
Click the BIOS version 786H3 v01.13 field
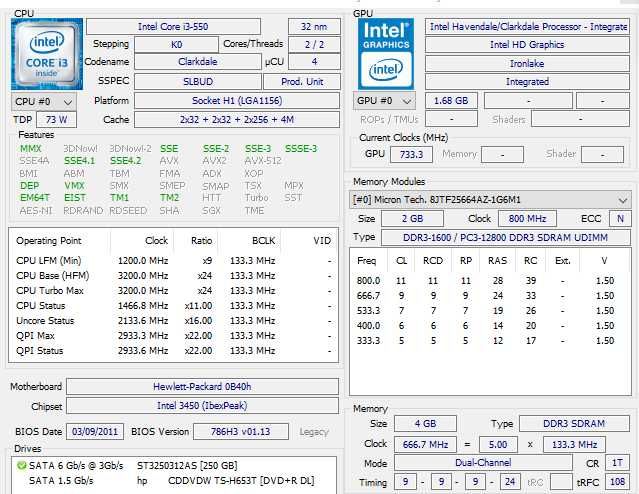click(x=240, y=432)
